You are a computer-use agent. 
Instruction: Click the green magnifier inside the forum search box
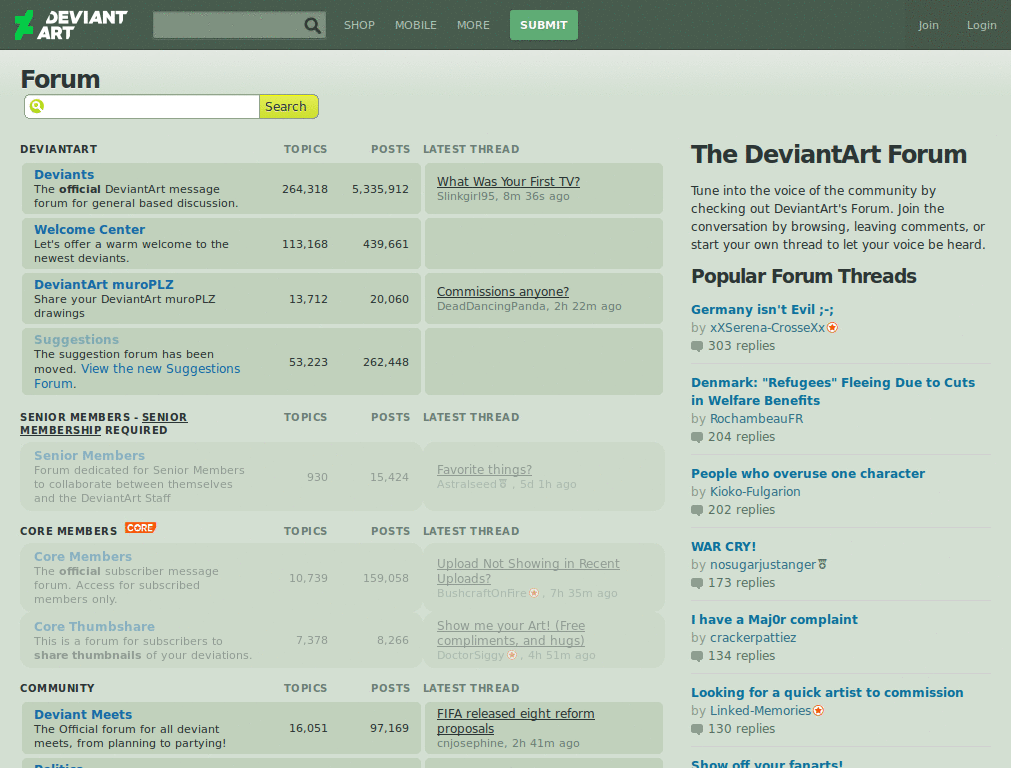37,106
